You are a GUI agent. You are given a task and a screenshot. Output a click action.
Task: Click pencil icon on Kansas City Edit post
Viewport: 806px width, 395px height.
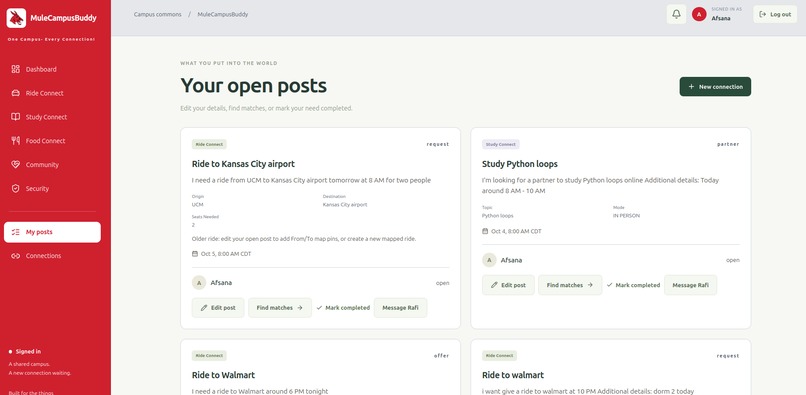click(204, 308)
